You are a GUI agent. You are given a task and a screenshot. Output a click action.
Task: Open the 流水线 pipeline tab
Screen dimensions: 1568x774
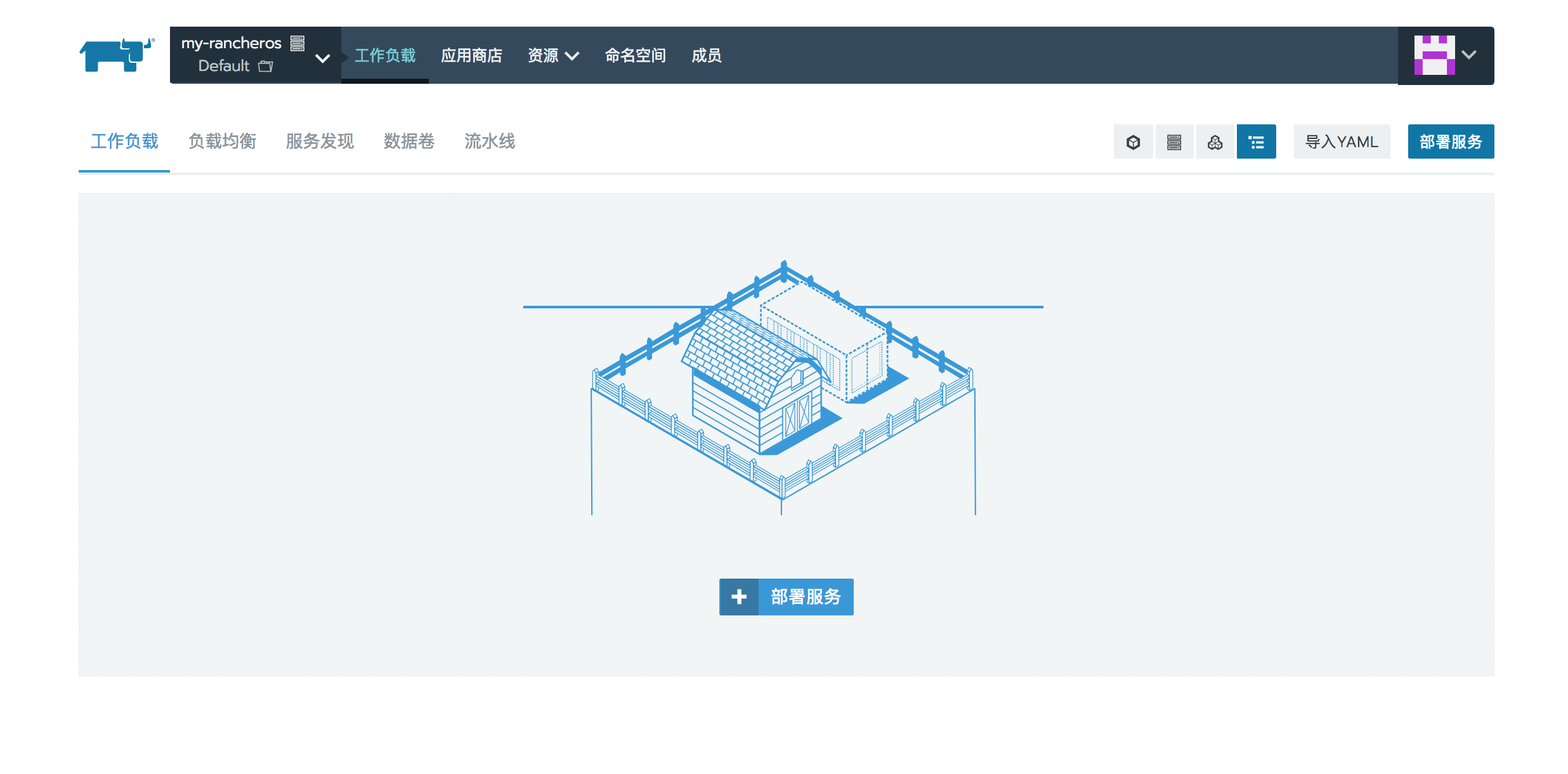(x=489, y=141)
